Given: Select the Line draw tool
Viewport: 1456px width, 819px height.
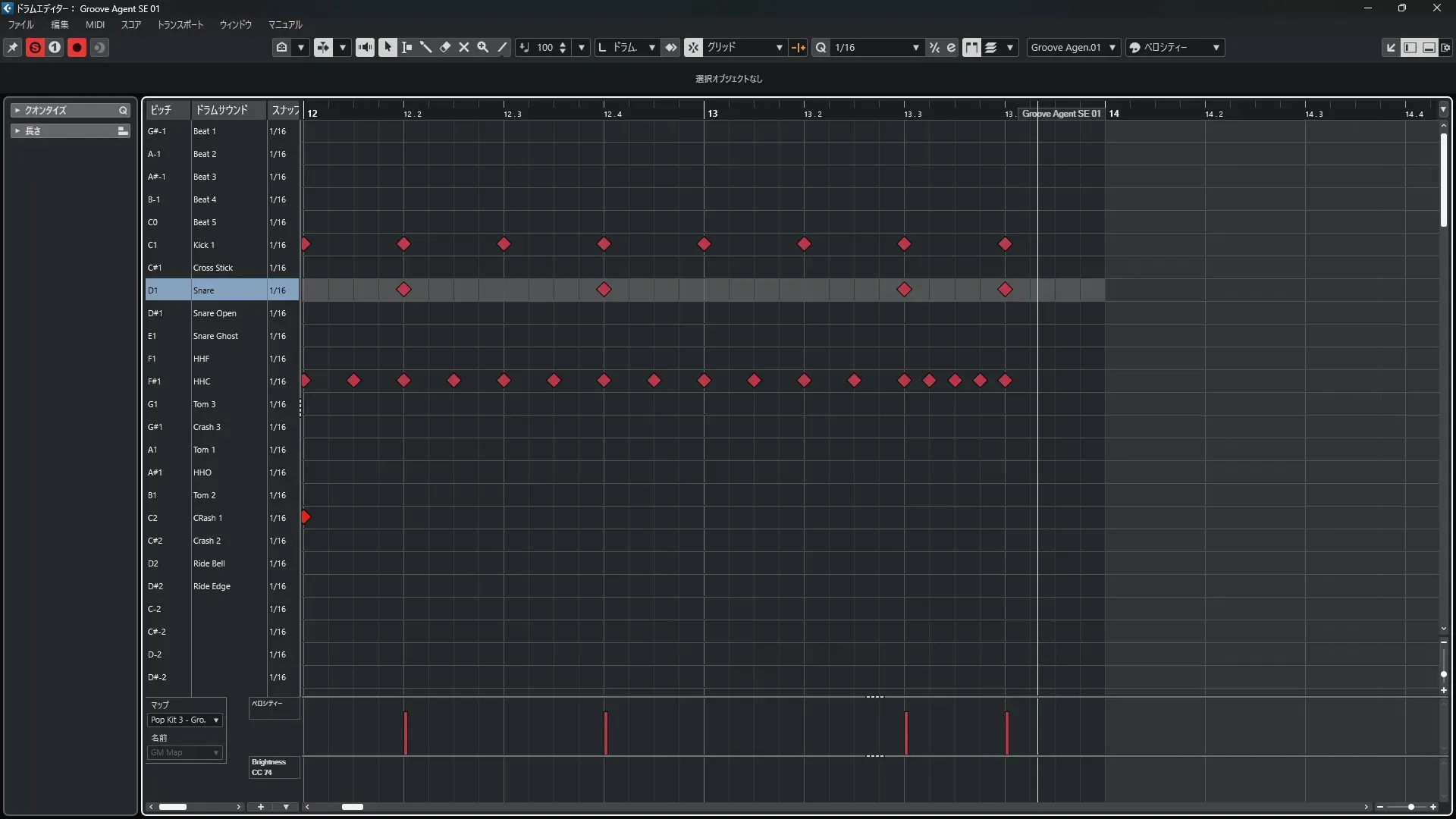Looking at the screenshot, I should coord(502,47).
